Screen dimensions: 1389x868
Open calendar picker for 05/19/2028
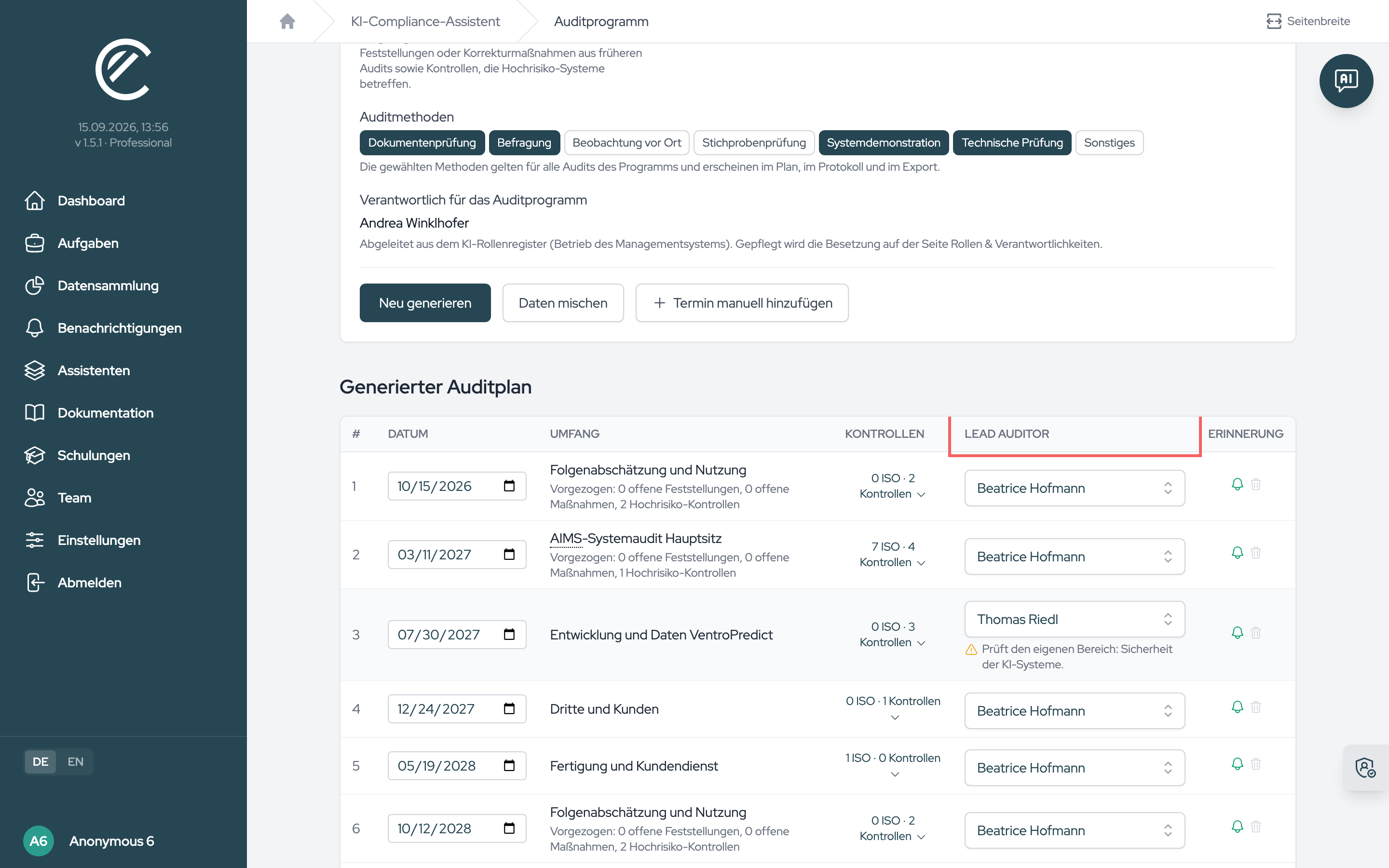(509, 765)
